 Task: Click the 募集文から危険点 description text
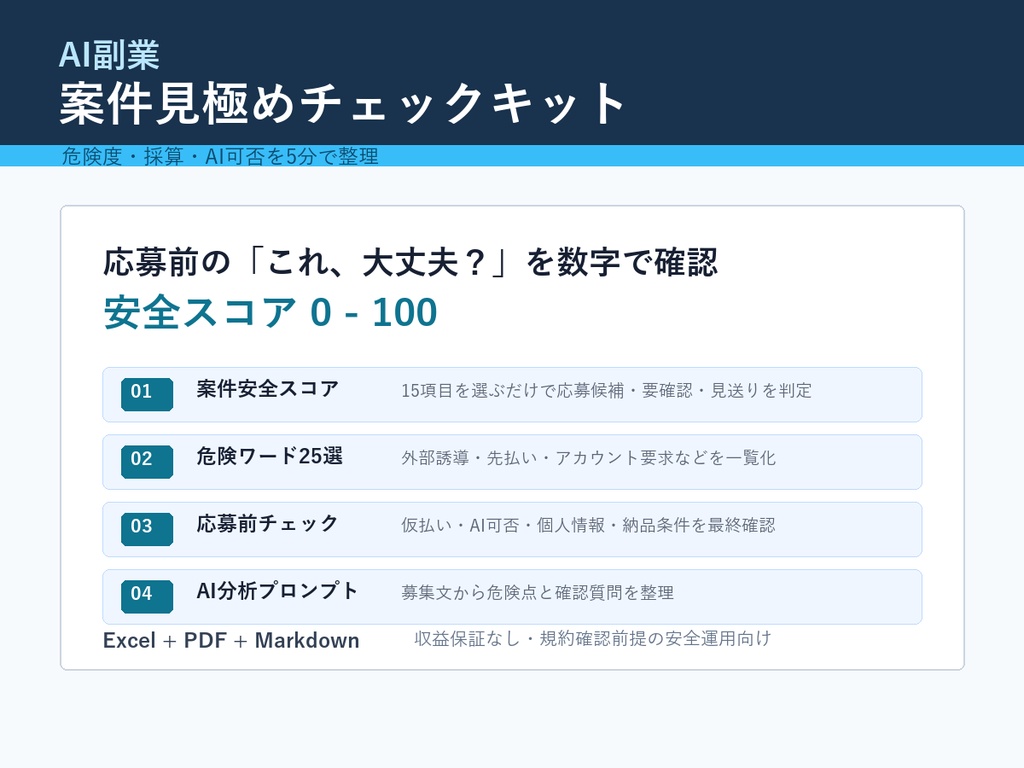(x=537, y=592)
